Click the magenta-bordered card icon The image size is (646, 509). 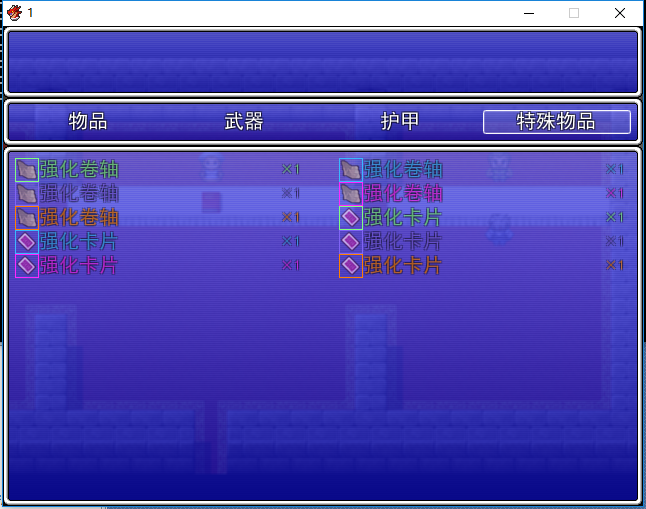(27, 266)
